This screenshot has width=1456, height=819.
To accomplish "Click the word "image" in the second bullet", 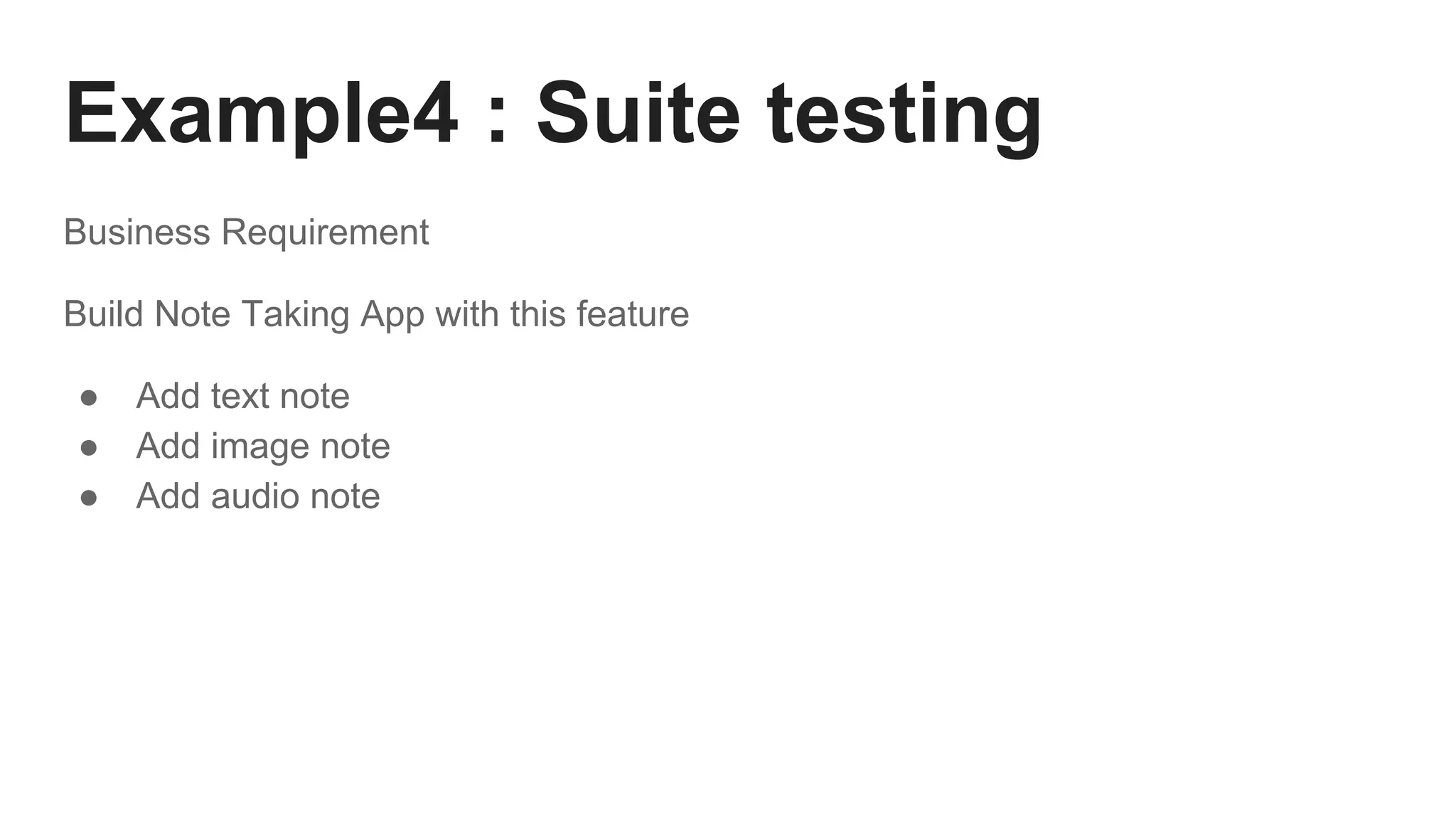I will [260, 447].
